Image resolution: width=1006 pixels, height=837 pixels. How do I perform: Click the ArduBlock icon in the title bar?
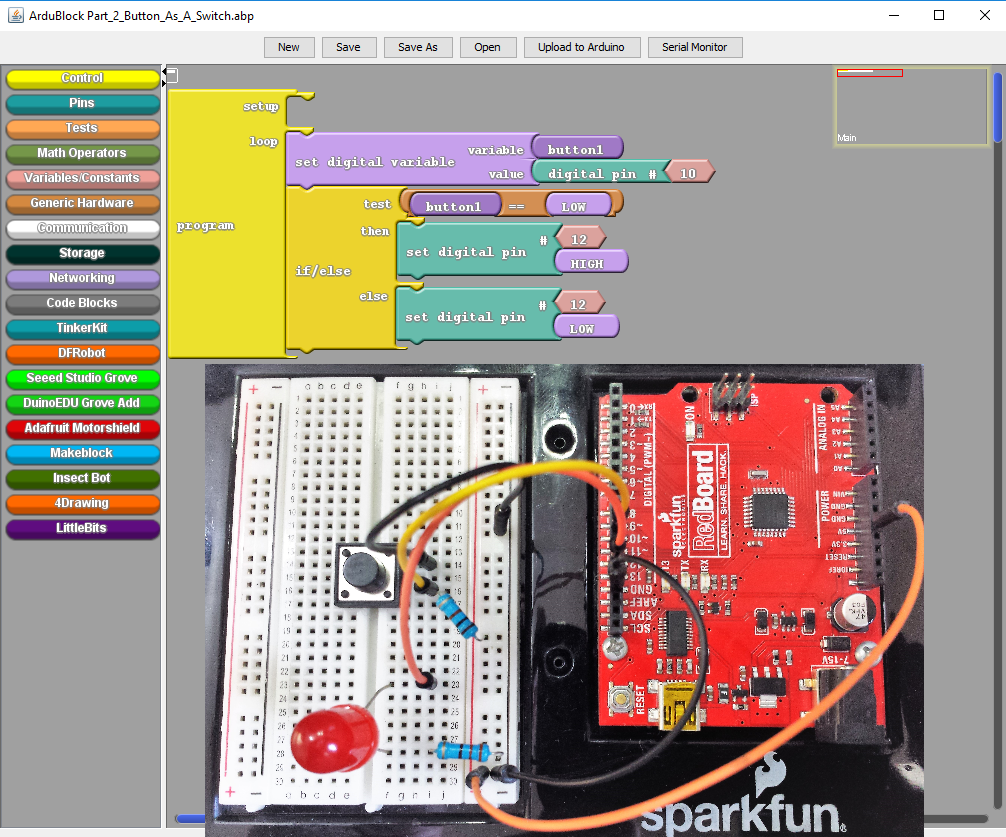pos(14,15)
